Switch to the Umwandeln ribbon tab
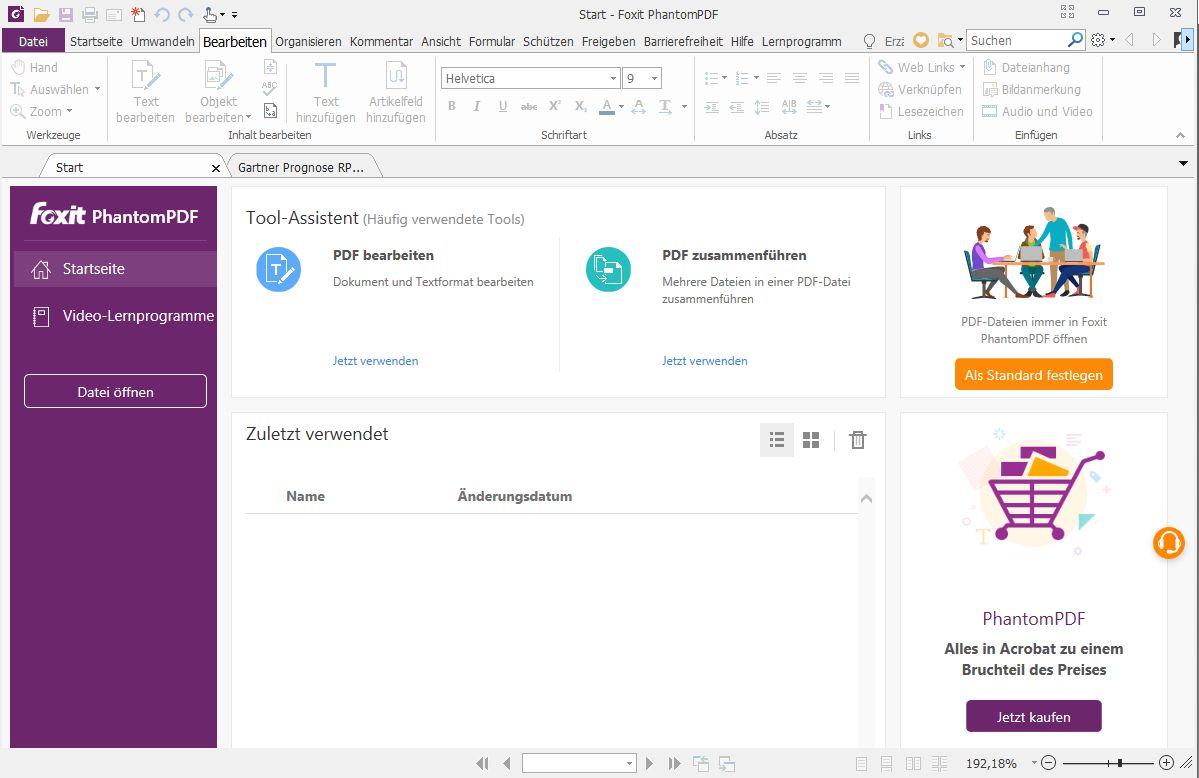Image resolution: width=1199 pixels, height=778 pixels. (x=163, y=41)
